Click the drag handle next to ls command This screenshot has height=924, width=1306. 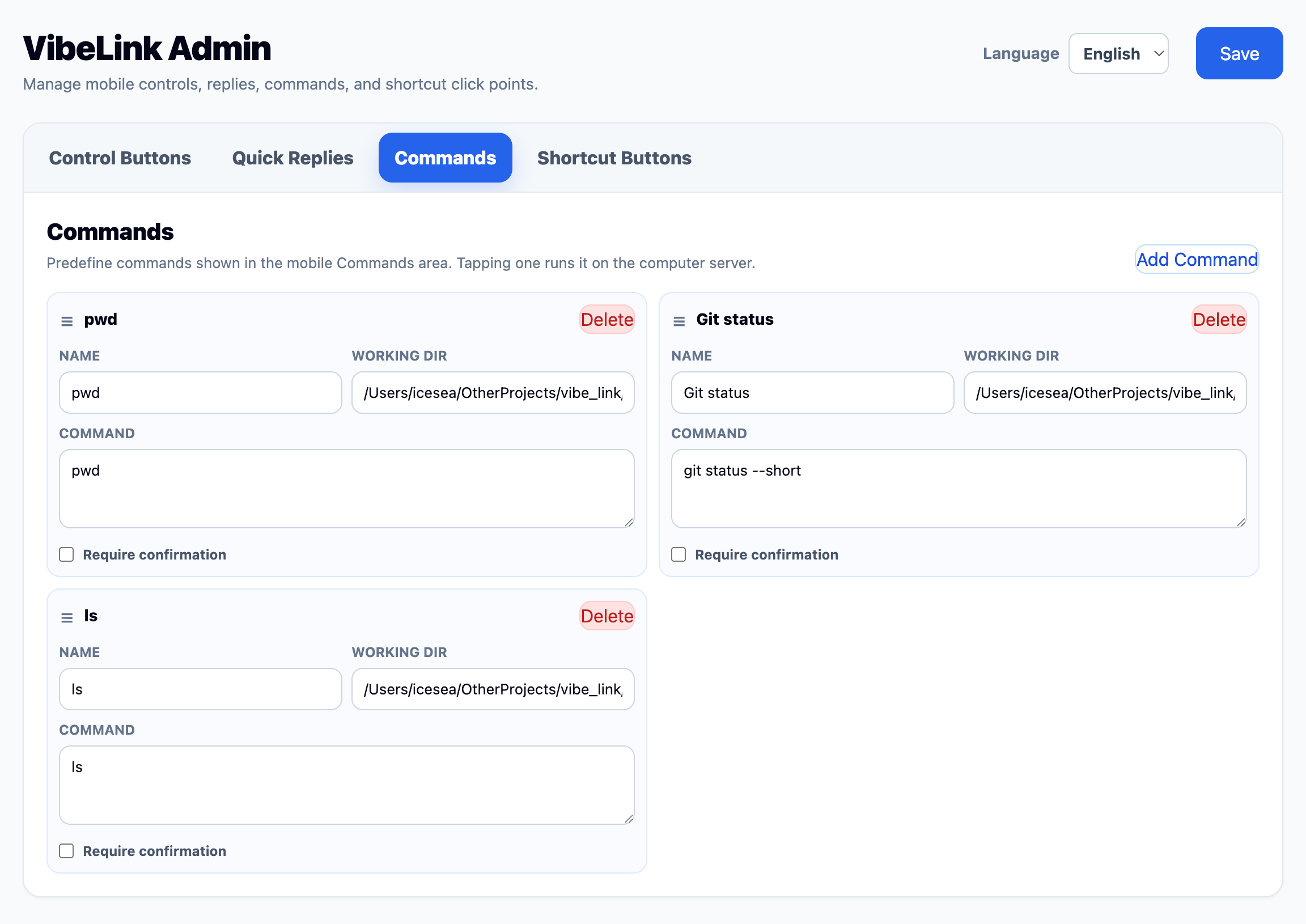coord(66,617)
